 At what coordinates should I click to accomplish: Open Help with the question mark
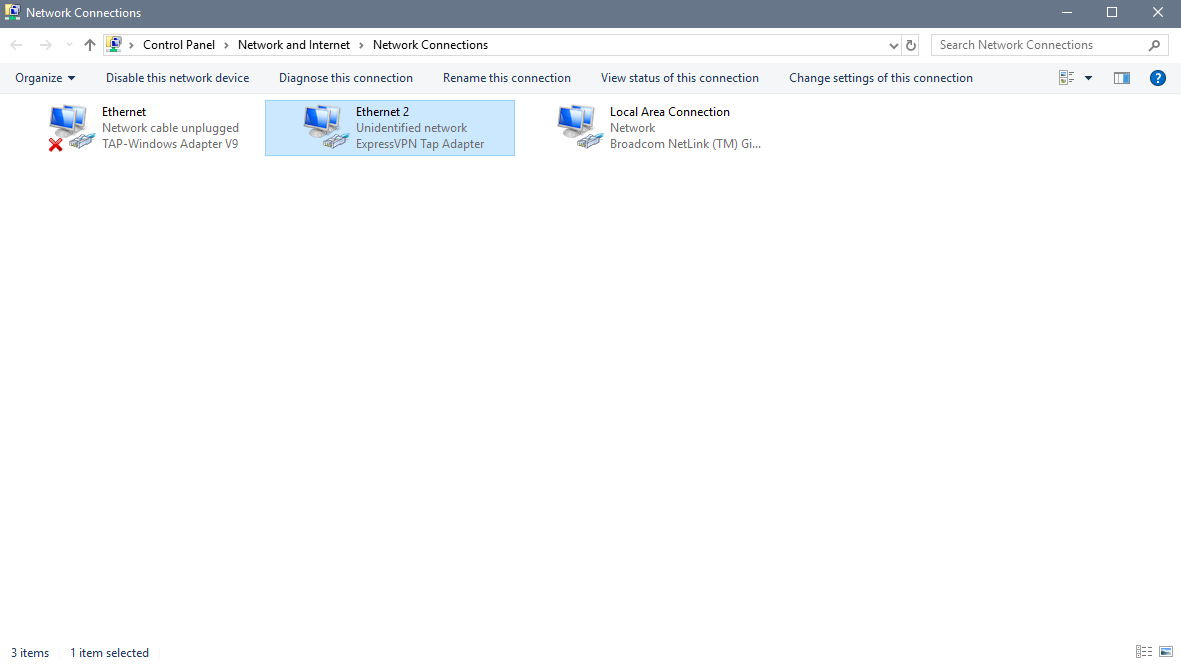click(x=1158, y=78)
